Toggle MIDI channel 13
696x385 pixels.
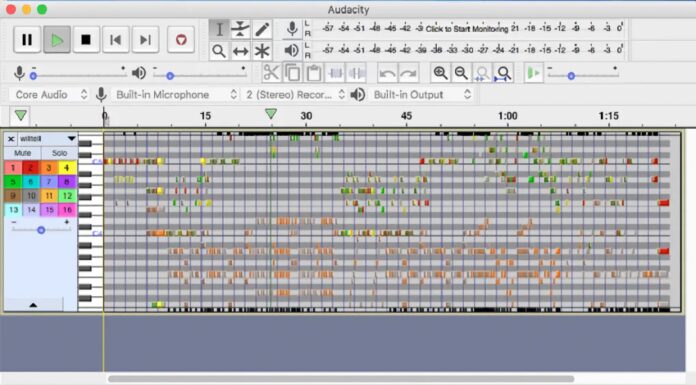coord(13,210)
